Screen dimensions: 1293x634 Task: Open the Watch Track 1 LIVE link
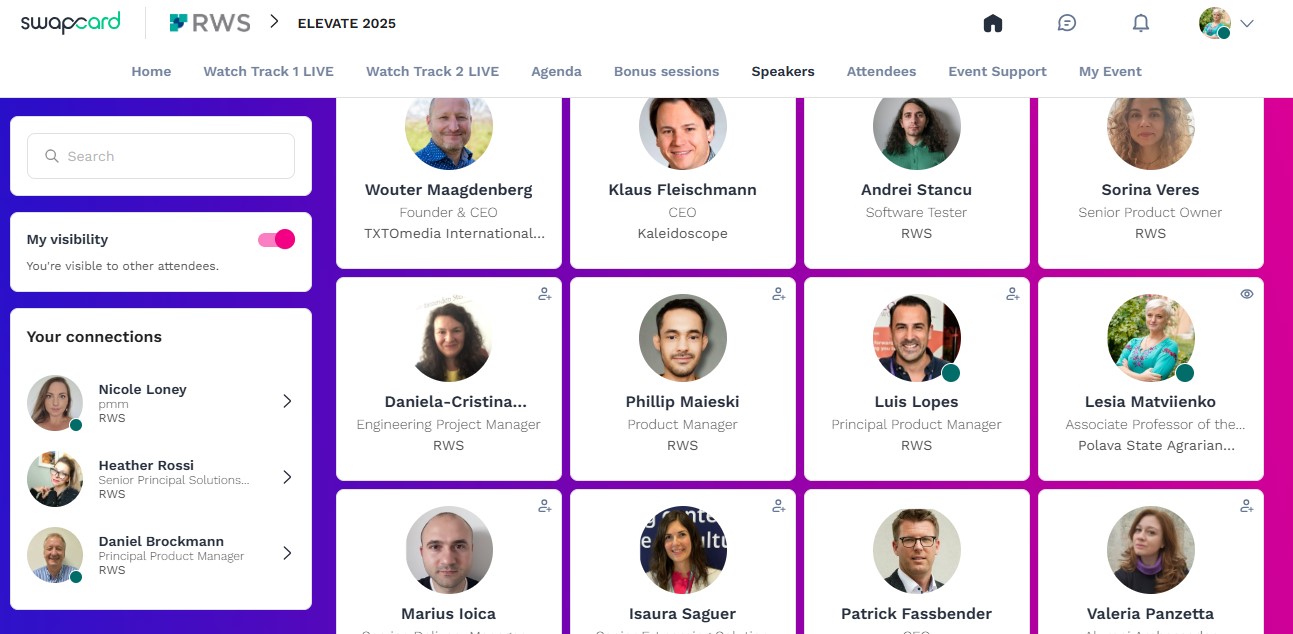269,71
